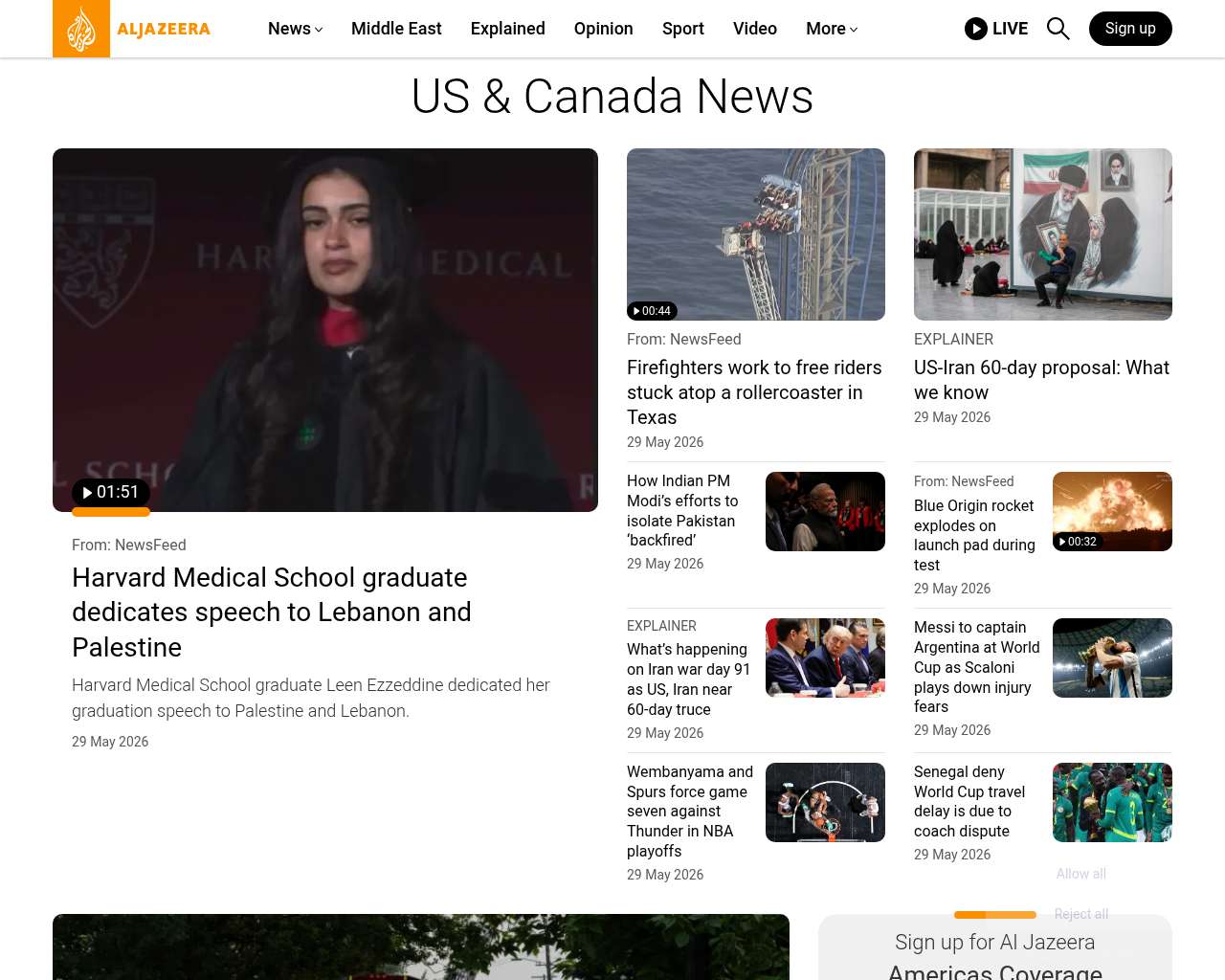The height and width of the screenshot is (980, 1225).
Task: Choose Reject all cookies
Action: (x=1080, y=914)
